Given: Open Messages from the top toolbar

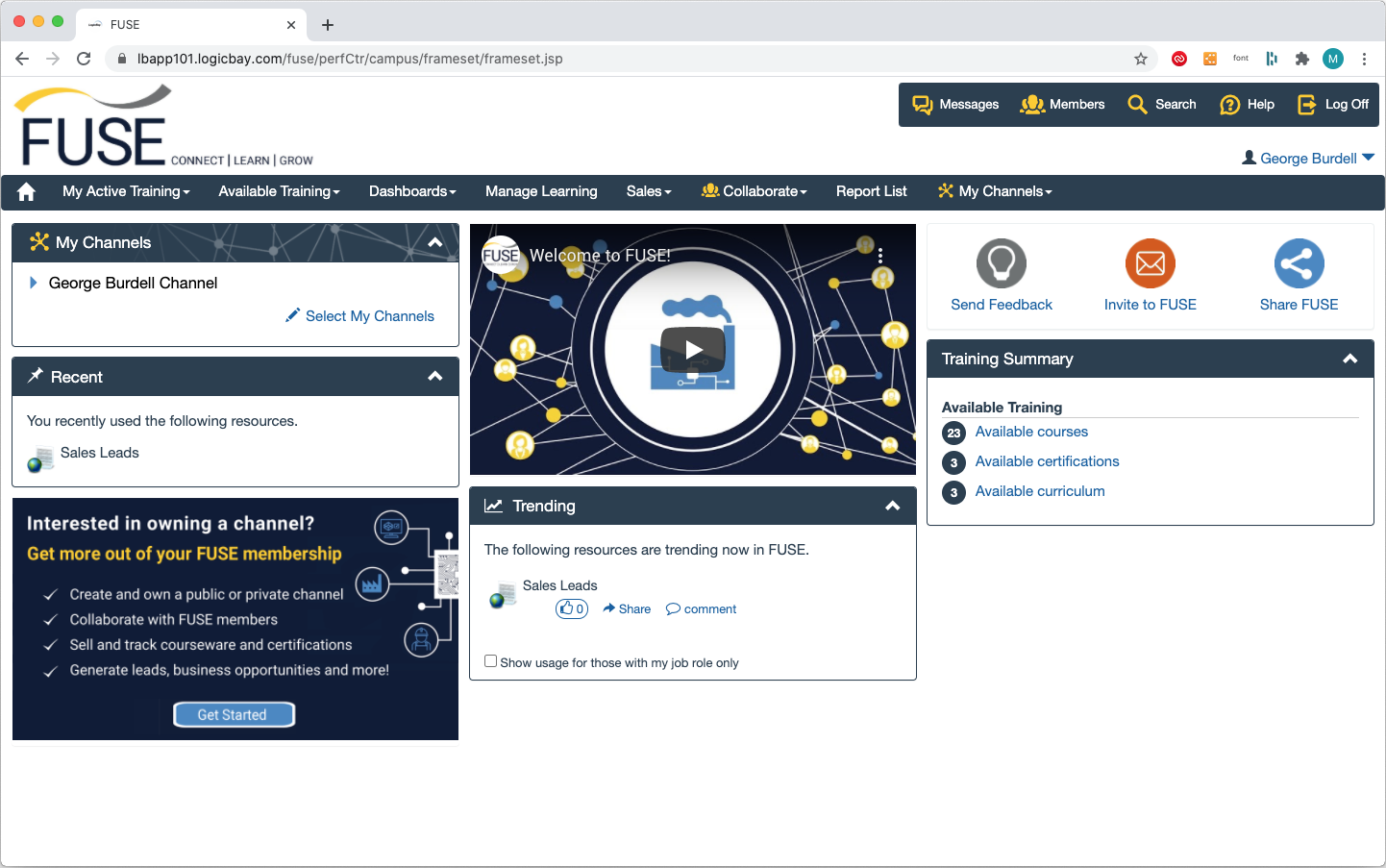Looking at the screenshot, I should [954, 105].
